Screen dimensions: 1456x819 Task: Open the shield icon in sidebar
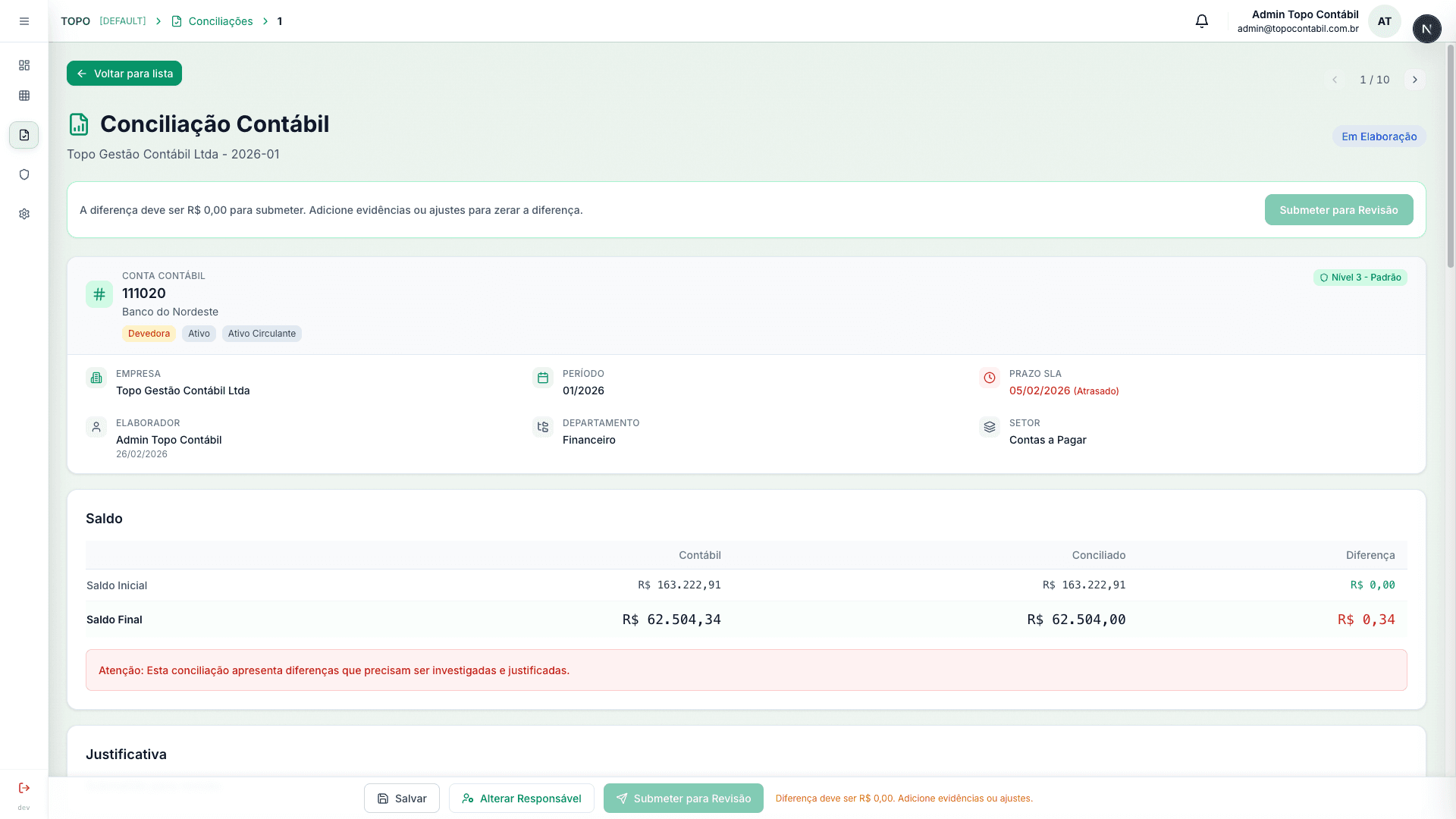click(24, 174)
